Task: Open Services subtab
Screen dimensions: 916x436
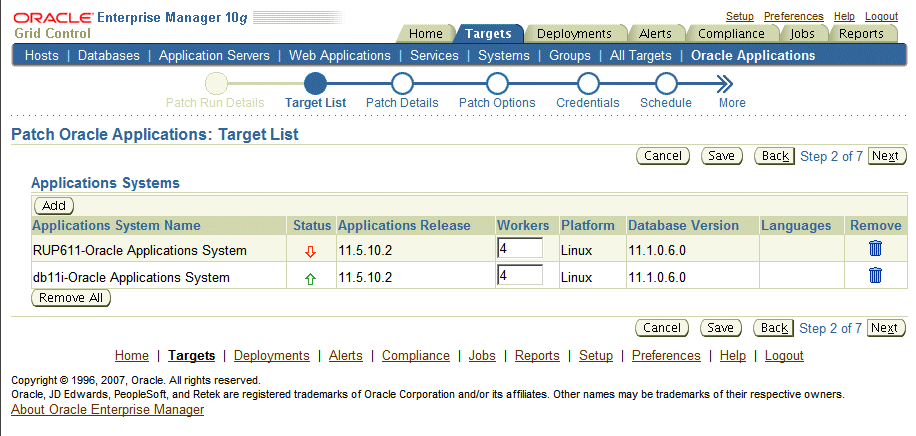Action: click(434, 56)
